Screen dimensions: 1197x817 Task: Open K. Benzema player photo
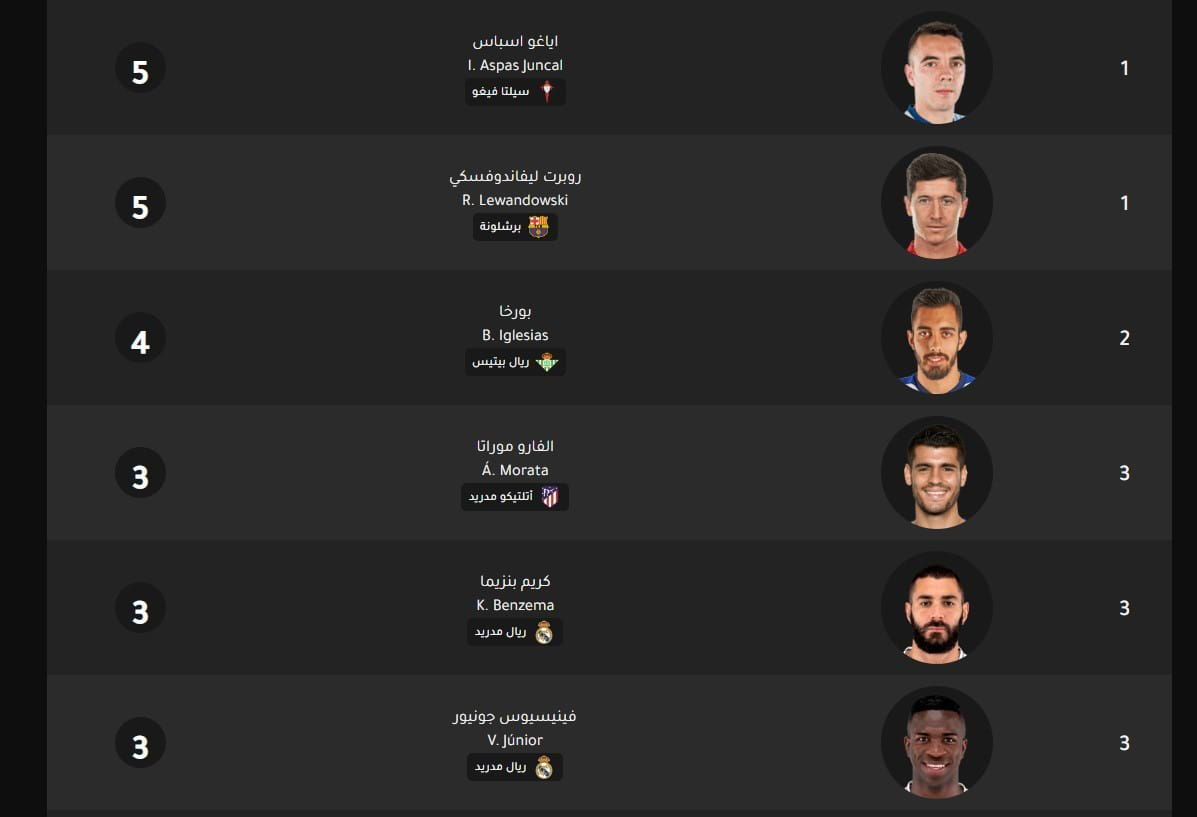coord(937,608)
